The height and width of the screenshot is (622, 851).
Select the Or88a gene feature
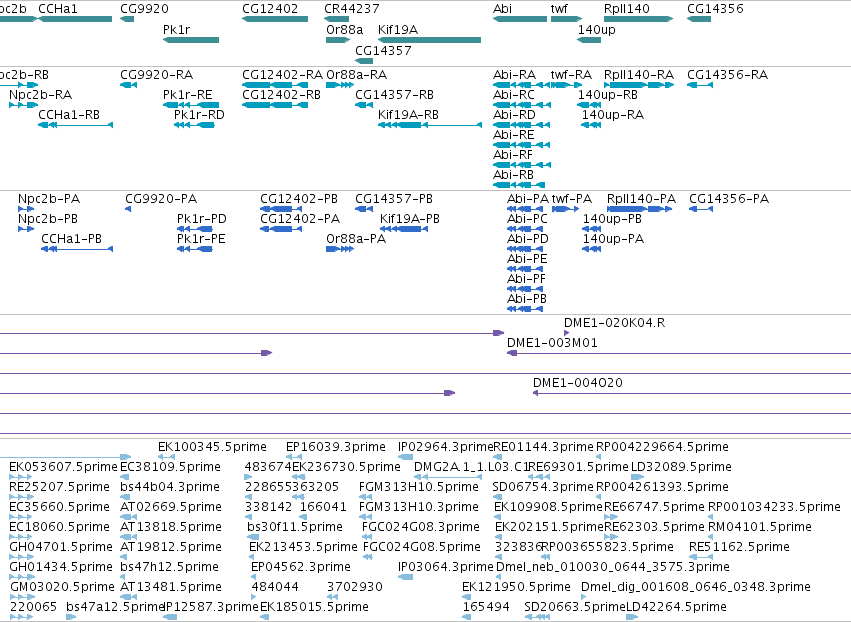coord(338,40)
